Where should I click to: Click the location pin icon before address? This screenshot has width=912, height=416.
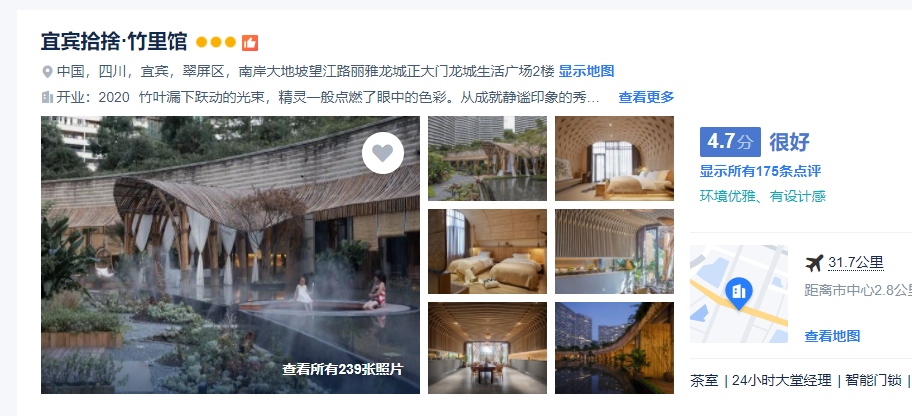pos(48,72)
